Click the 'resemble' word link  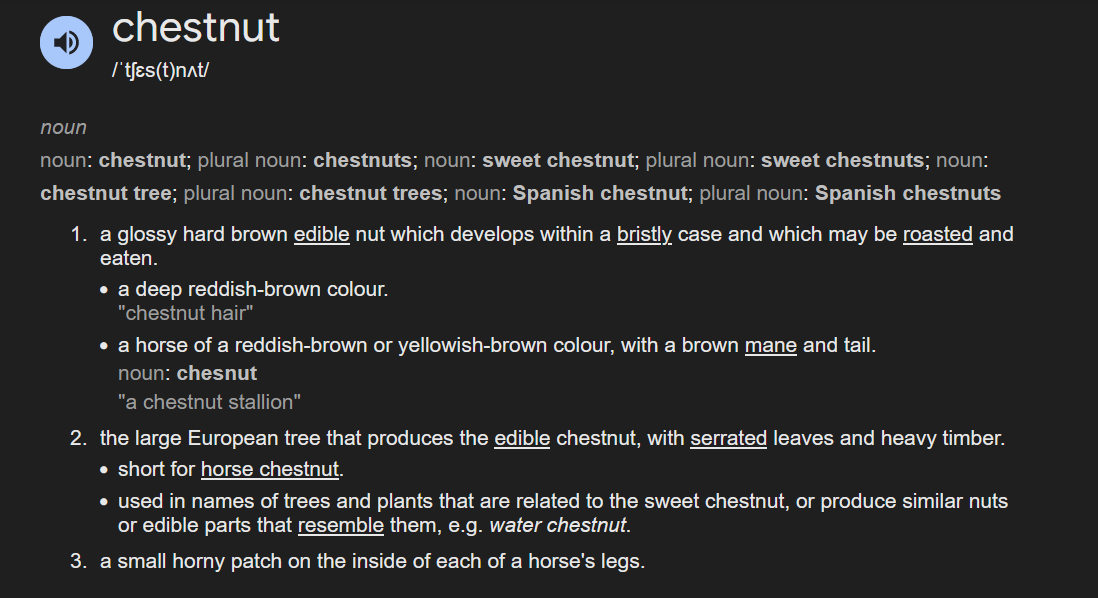(341, 525)
